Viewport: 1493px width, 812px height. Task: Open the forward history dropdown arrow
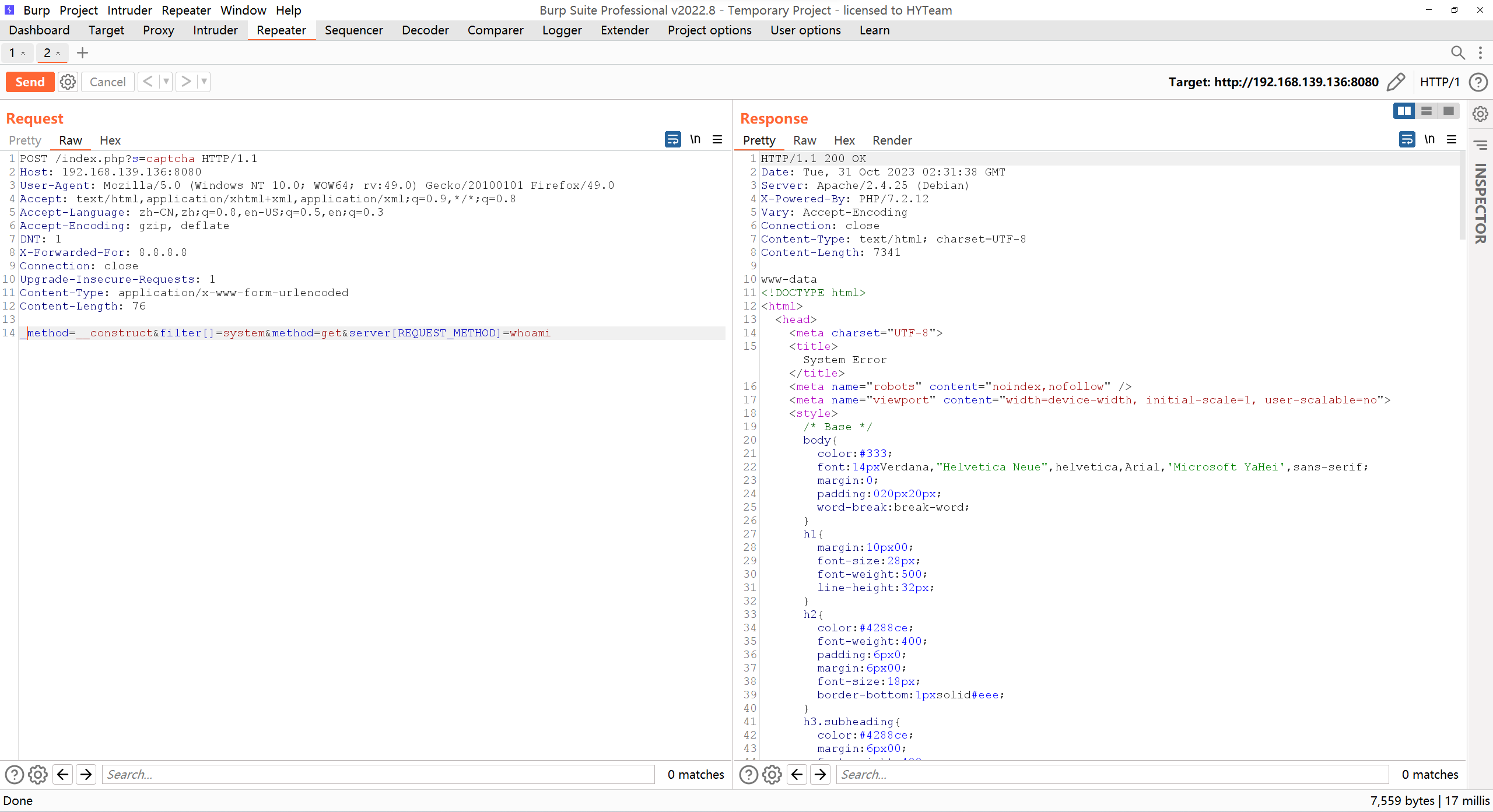(x=204, y=82)
